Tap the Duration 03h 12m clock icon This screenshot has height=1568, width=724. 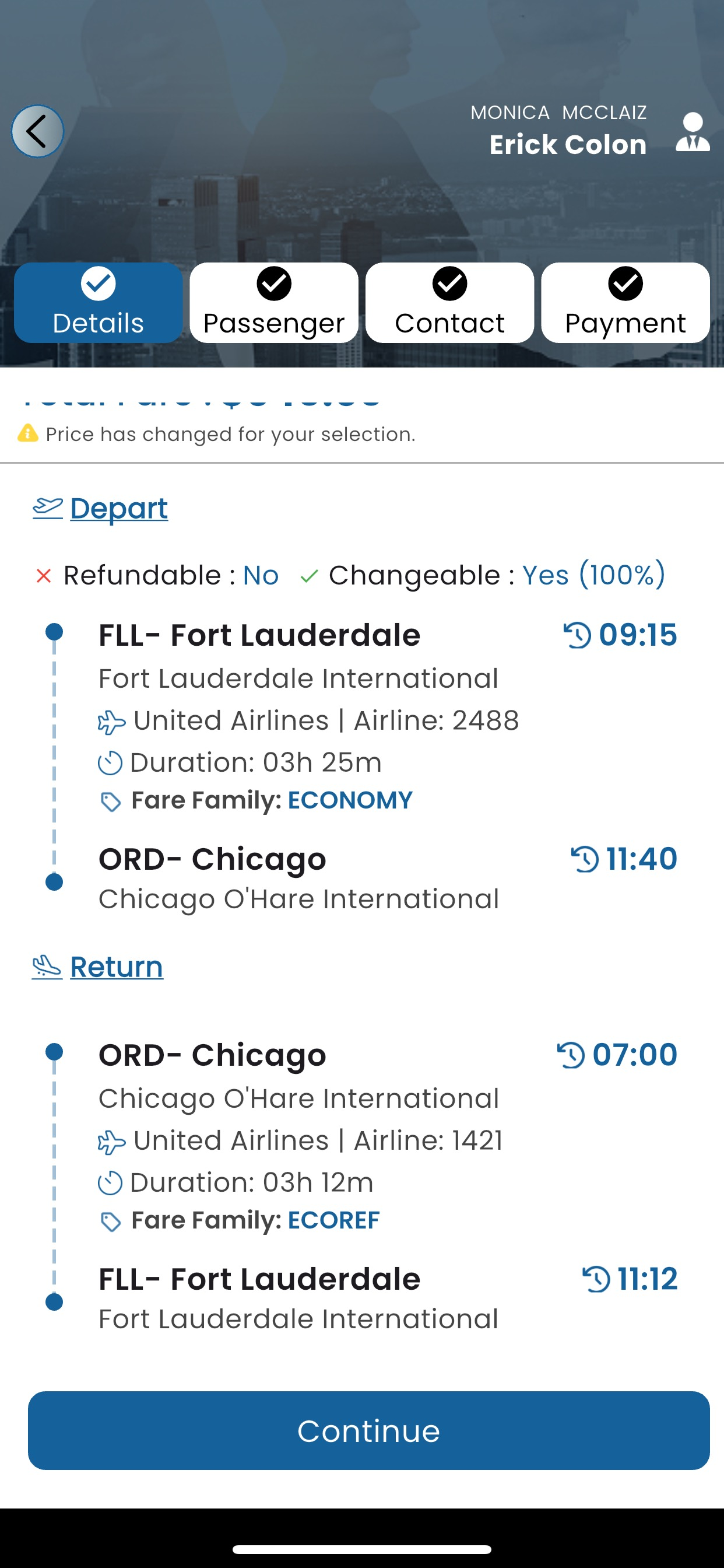pos(110,1182)
